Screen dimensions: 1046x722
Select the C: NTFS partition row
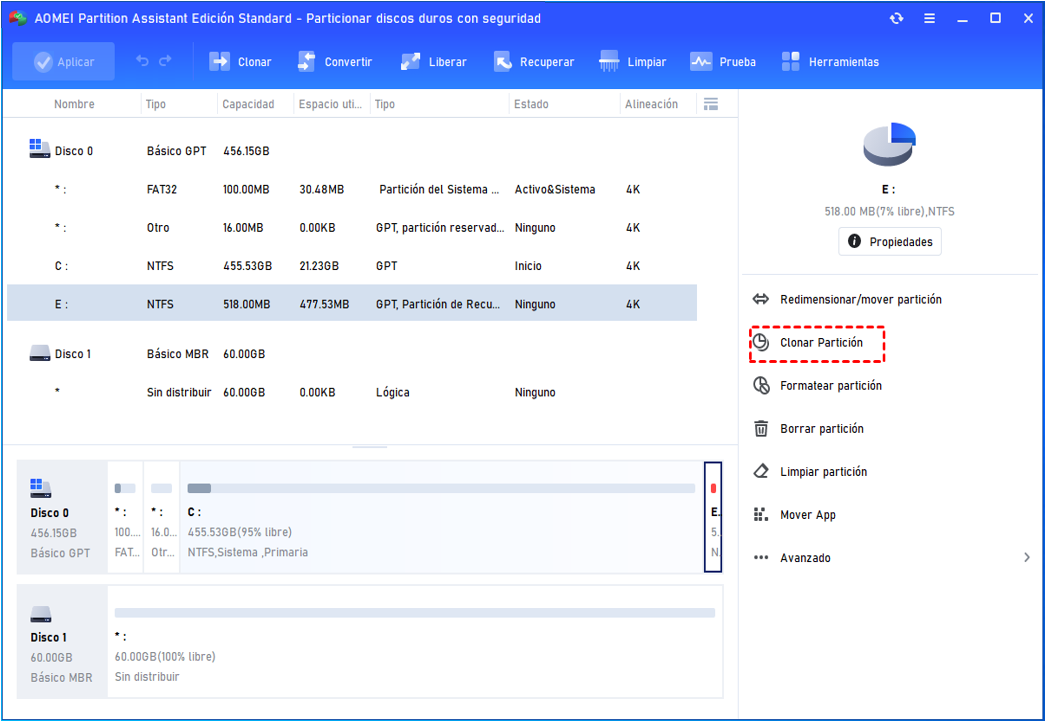pos(352,266)
